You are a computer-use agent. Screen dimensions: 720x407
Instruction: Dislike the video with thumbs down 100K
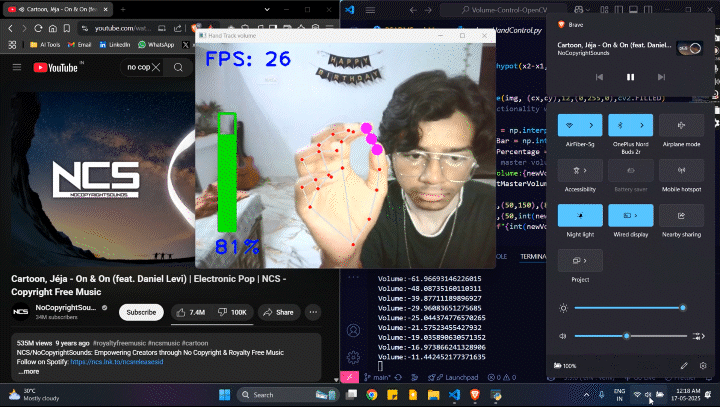[x=232, y=312]
